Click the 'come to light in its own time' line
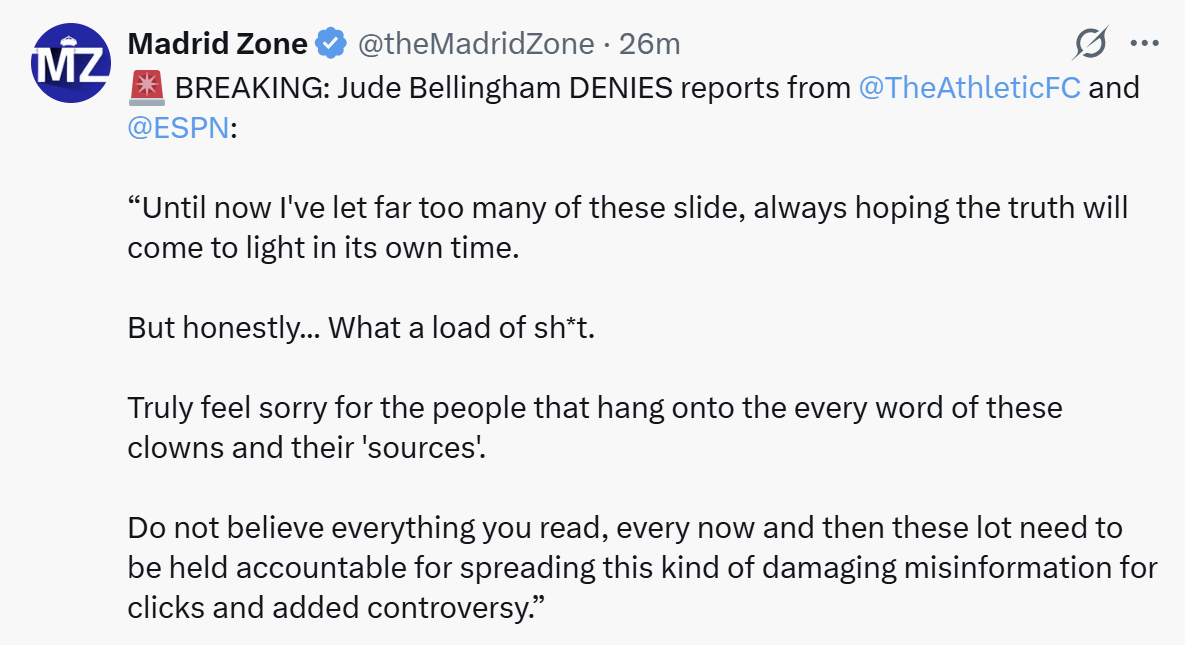Image resolution: width=1185 pixels, height=645 pixels. [x=323, y=249]
